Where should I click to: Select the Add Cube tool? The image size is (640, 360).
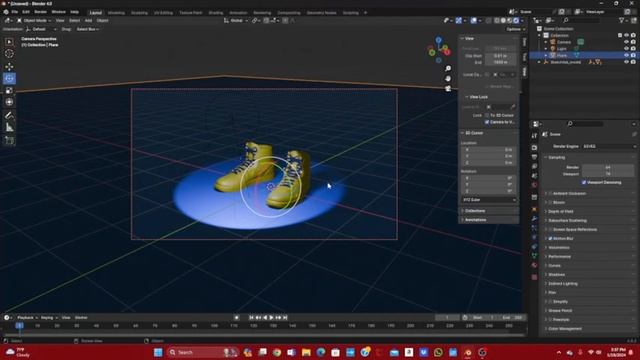click(9, 141)
